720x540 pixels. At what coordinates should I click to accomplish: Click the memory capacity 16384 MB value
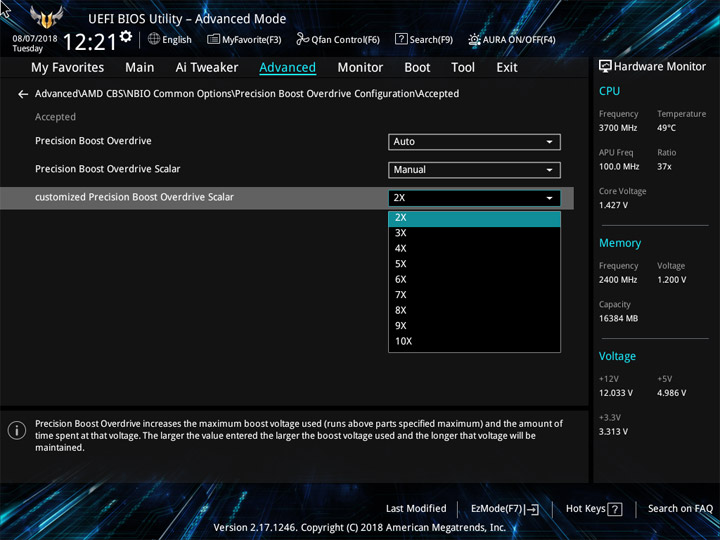point(618,319)
